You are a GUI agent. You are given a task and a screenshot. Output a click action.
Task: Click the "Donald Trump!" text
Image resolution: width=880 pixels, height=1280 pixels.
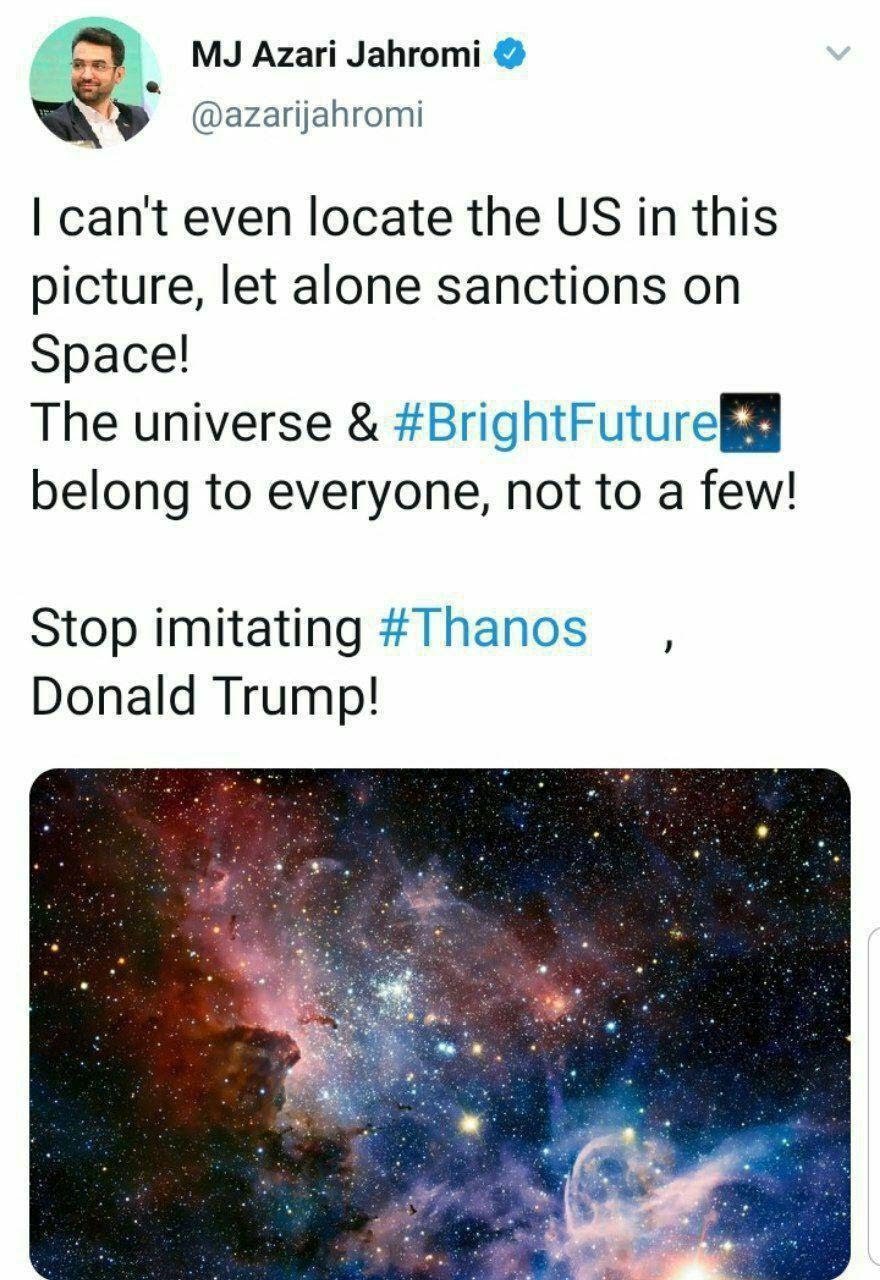click(205, 698)
